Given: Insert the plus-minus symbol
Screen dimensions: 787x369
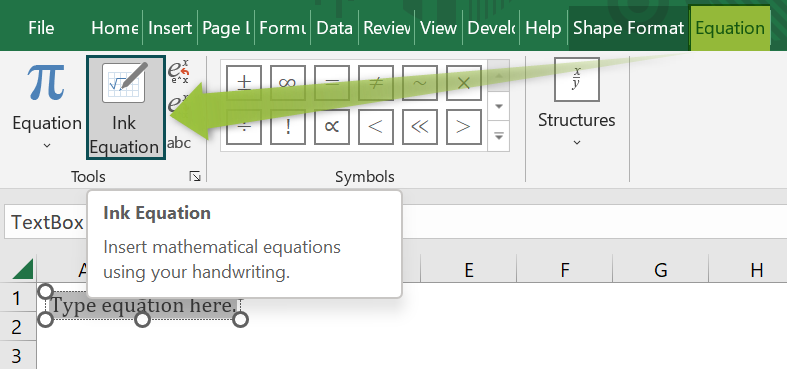Looking at the screenshot, I should tap(244, 83).
